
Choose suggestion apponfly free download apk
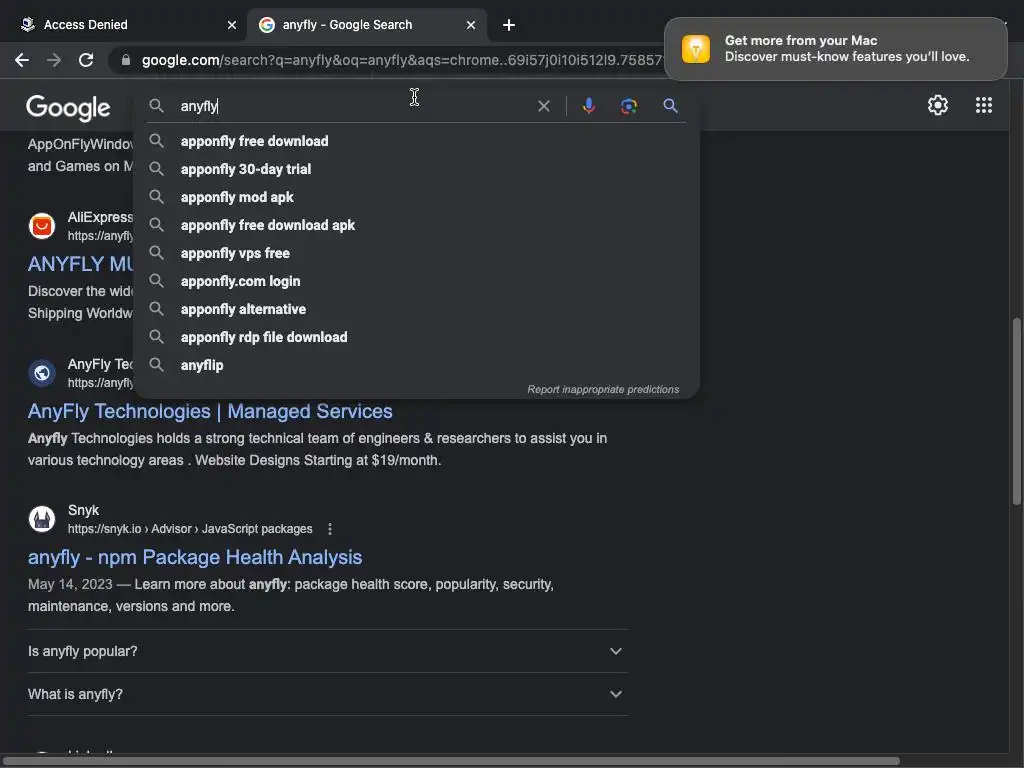click(x=416, y=225)
